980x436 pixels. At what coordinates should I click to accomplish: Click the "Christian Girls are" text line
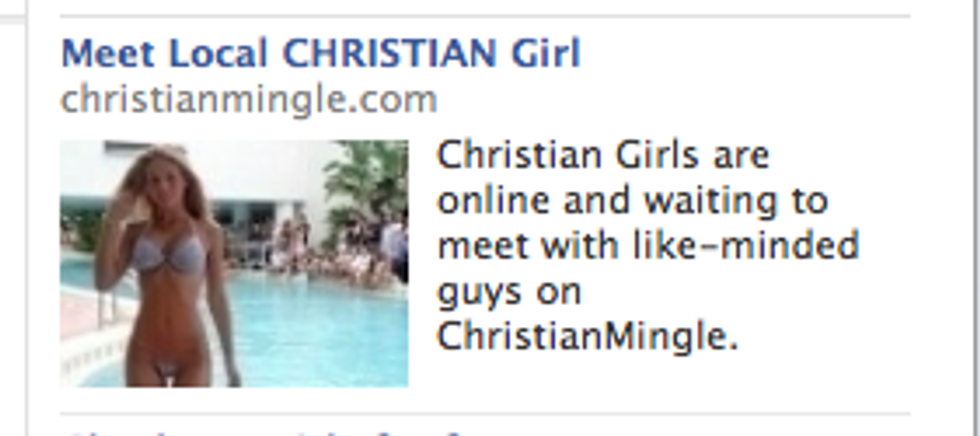(x=603, y=155)
